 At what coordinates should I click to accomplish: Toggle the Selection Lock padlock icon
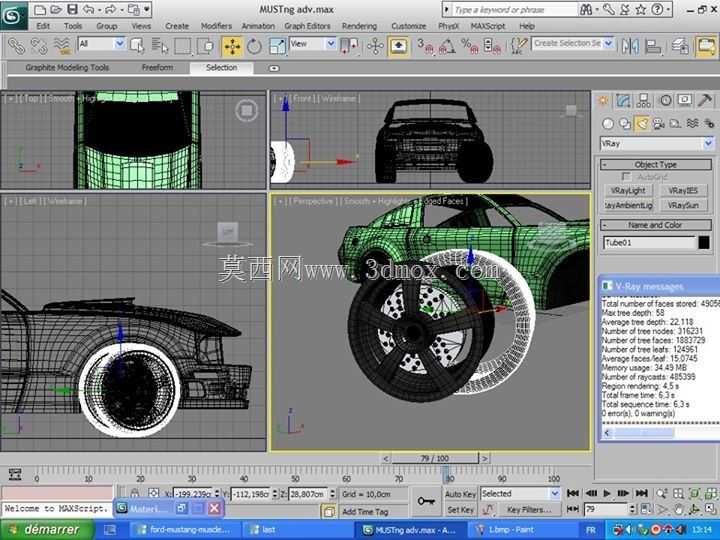tap(134, 493)
